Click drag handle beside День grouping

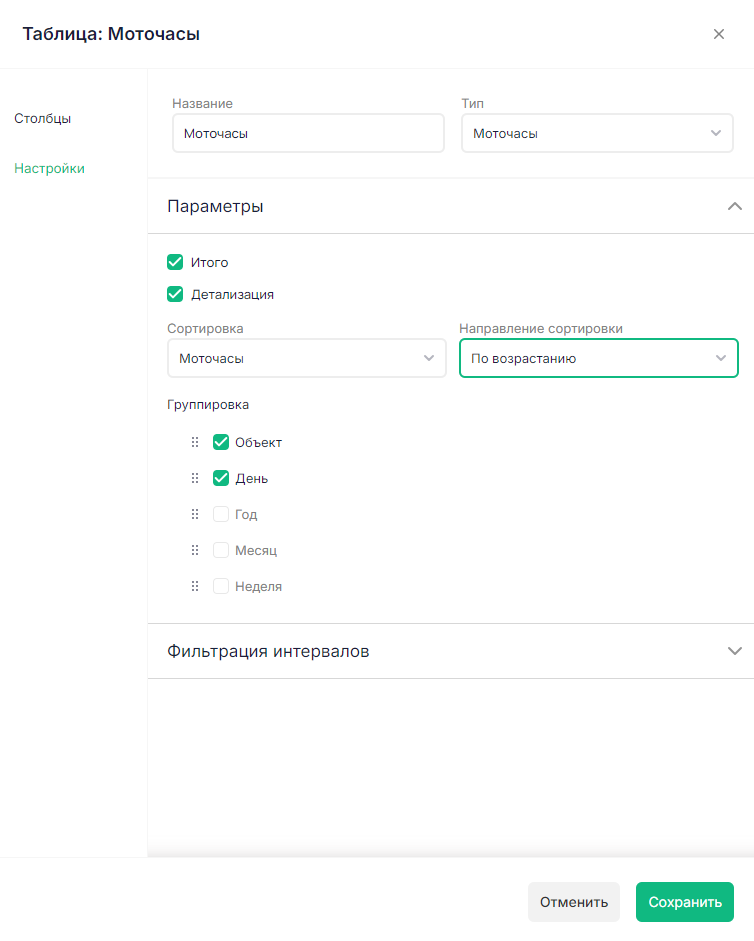195,478
